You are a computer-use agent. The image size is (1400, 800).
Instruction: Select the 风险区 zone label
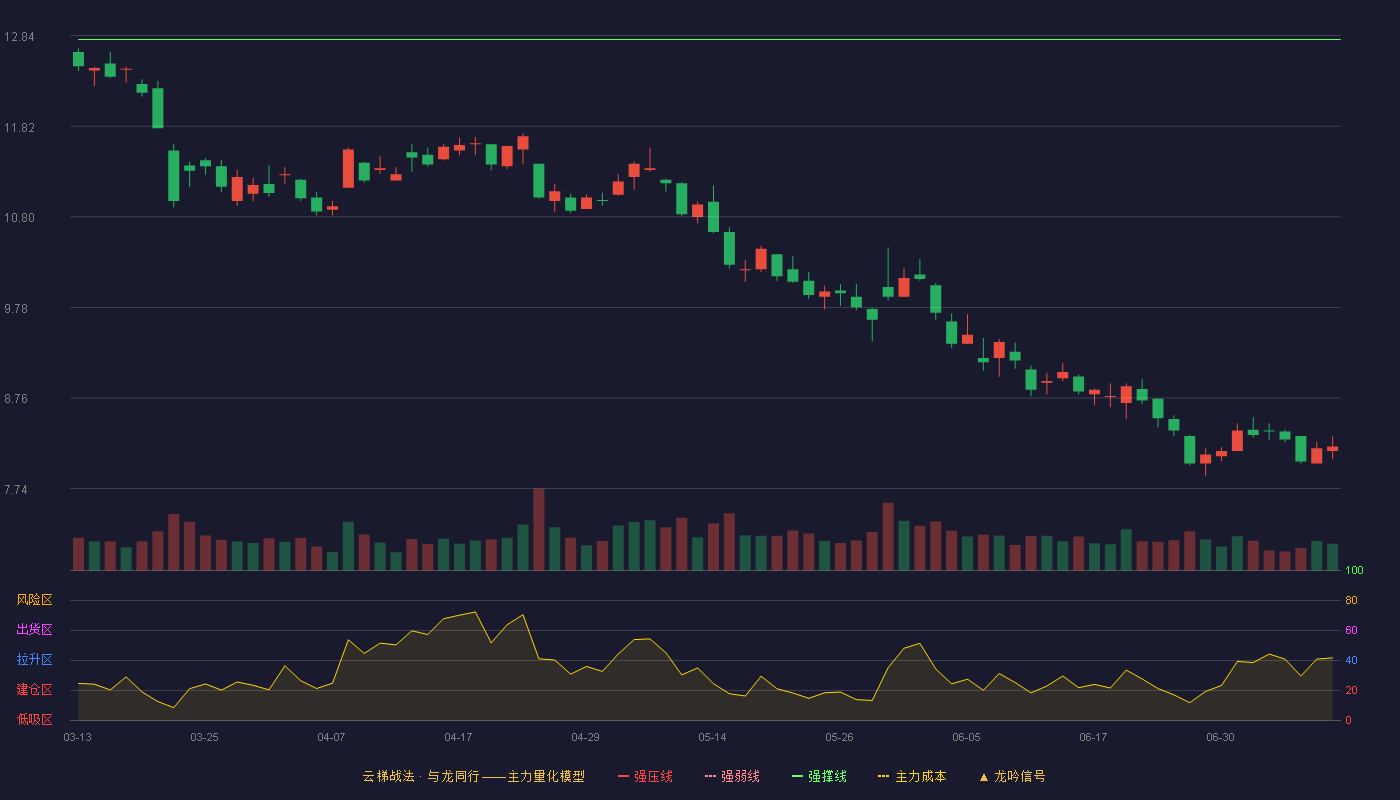tap(34, 600)
